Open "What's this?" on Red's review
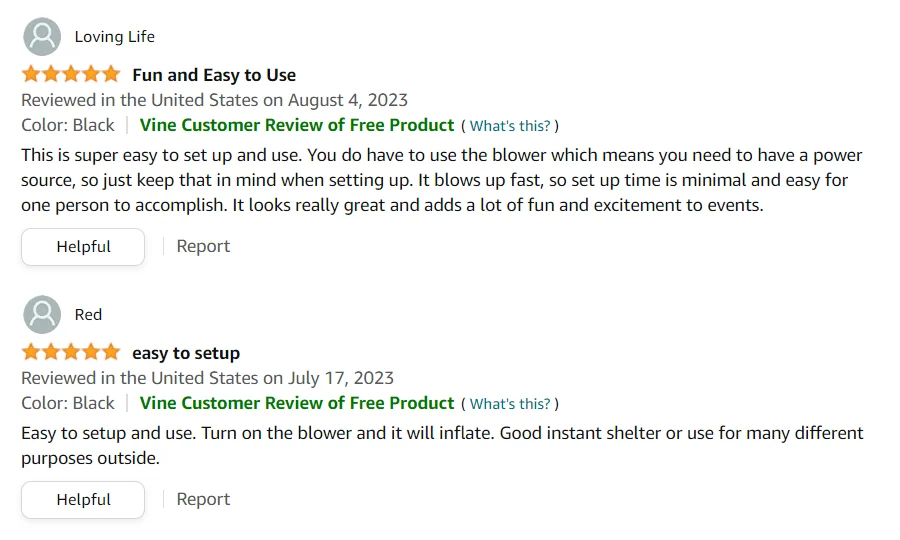The width and height of the screenshot is (900, 540). [510, 404]
